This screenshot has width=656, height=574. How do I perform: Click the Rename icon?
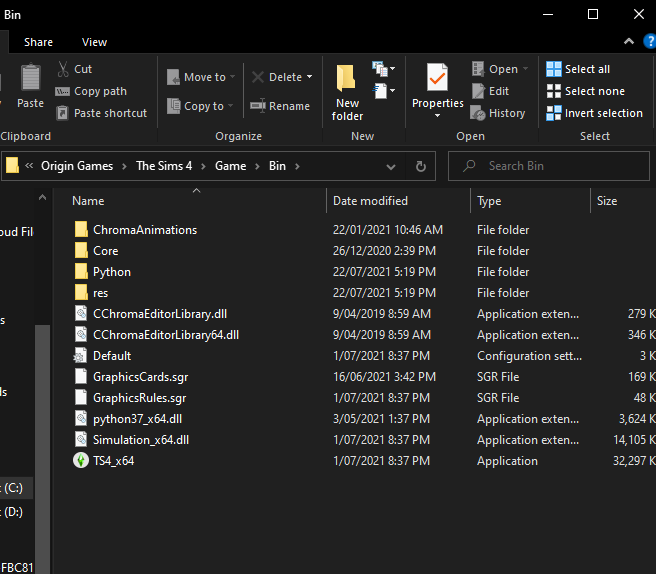pos(258,106)
